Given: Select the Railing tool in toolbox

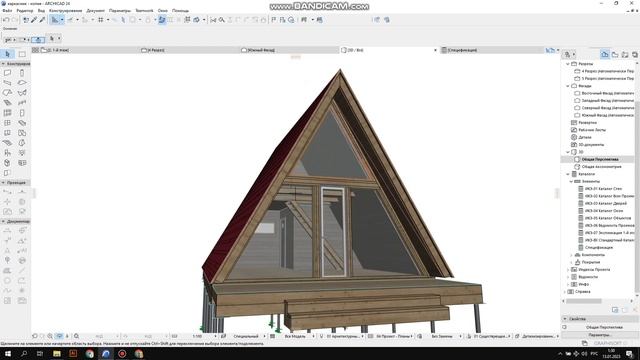Looking at the screenshot, I should (22, 103).
